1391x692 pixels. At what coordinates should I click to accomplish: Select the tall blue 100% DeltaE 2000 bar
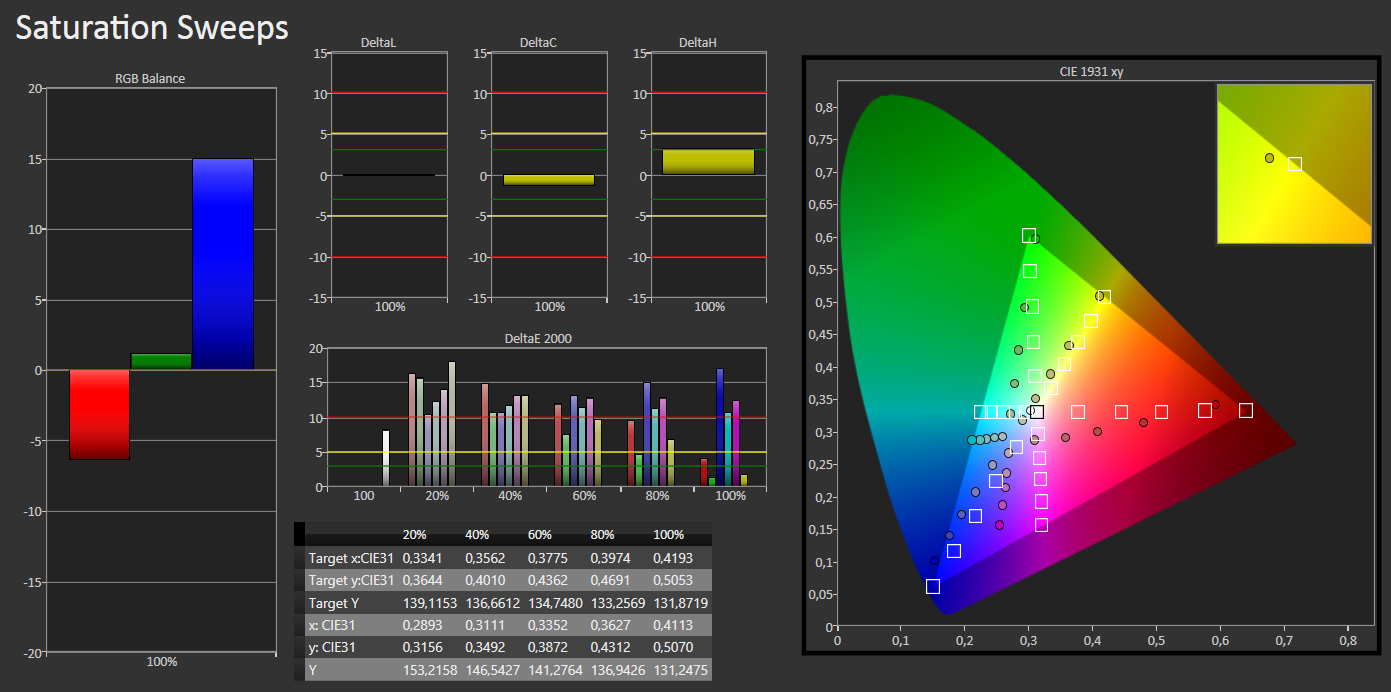click(720, 428)
